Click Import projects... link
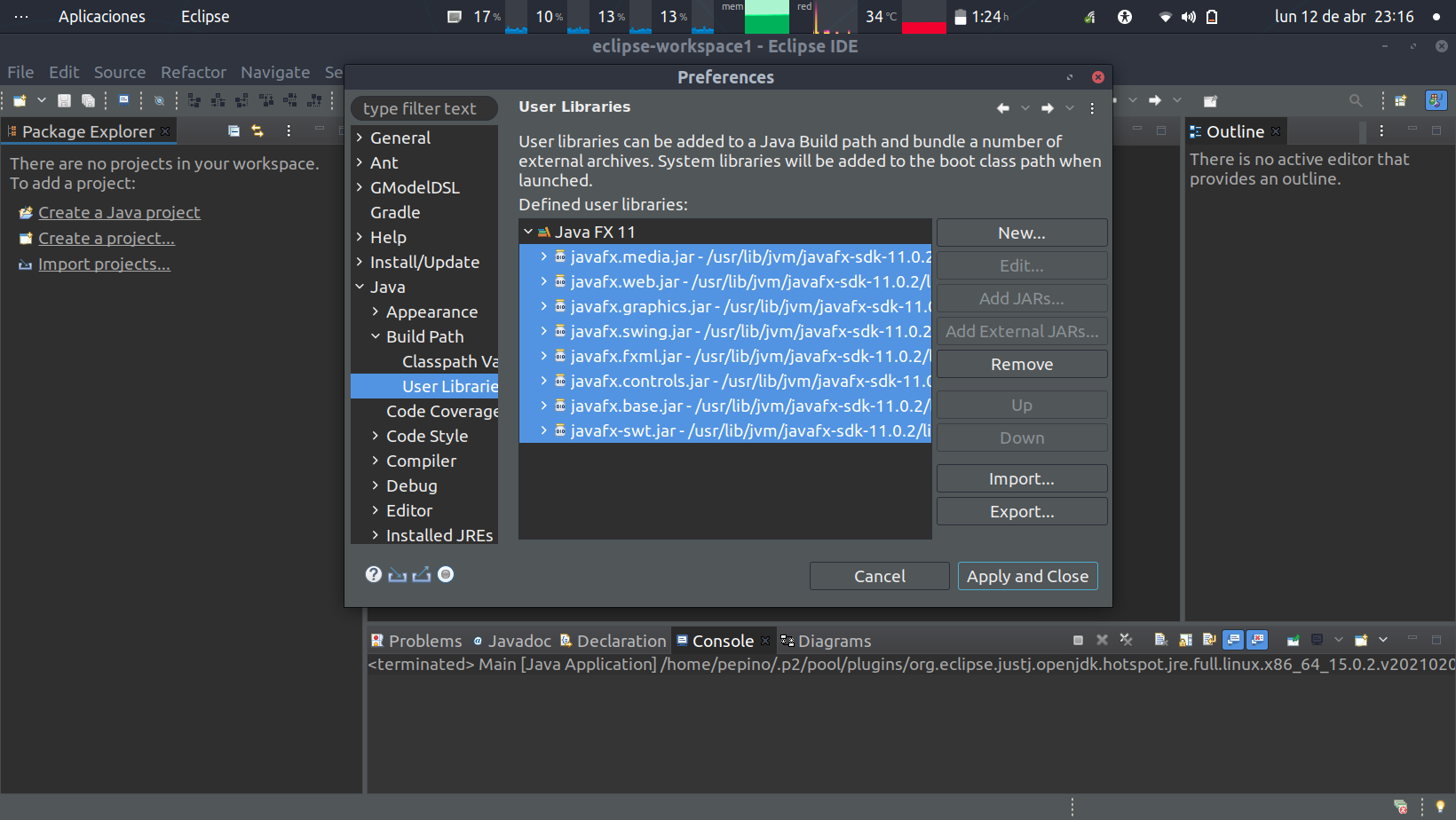Screen dimensions: 1456x820 [104, 264]
